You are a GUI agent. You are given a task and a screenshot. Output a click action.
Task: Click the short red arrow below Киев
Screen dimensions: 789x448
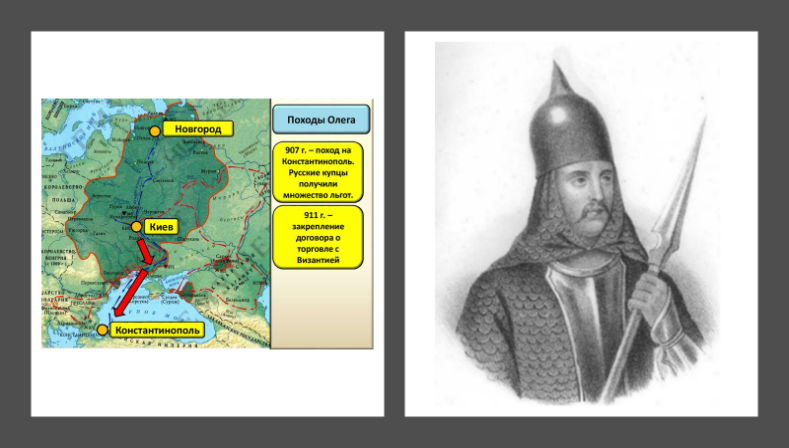(x=145, y=251)
